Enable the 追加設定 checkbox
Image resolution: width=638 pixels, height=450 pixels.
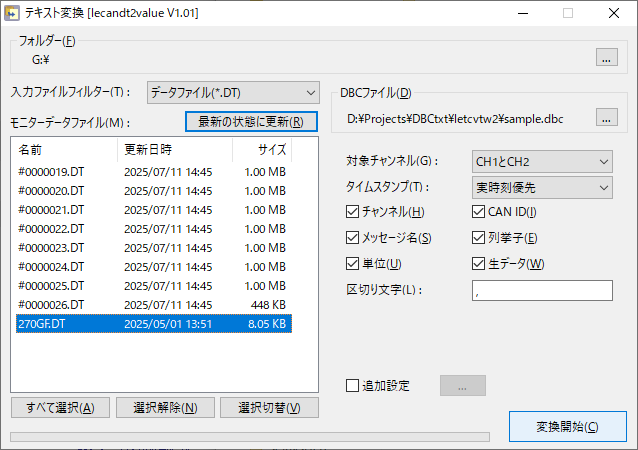pyautogui.click(x=352, y=385)
